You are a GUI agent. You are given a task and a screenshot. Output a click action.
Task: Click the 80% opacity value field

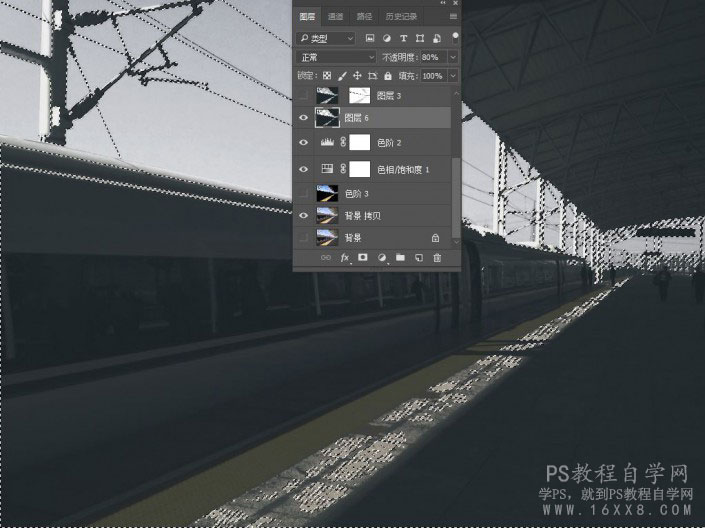[434, 57]
